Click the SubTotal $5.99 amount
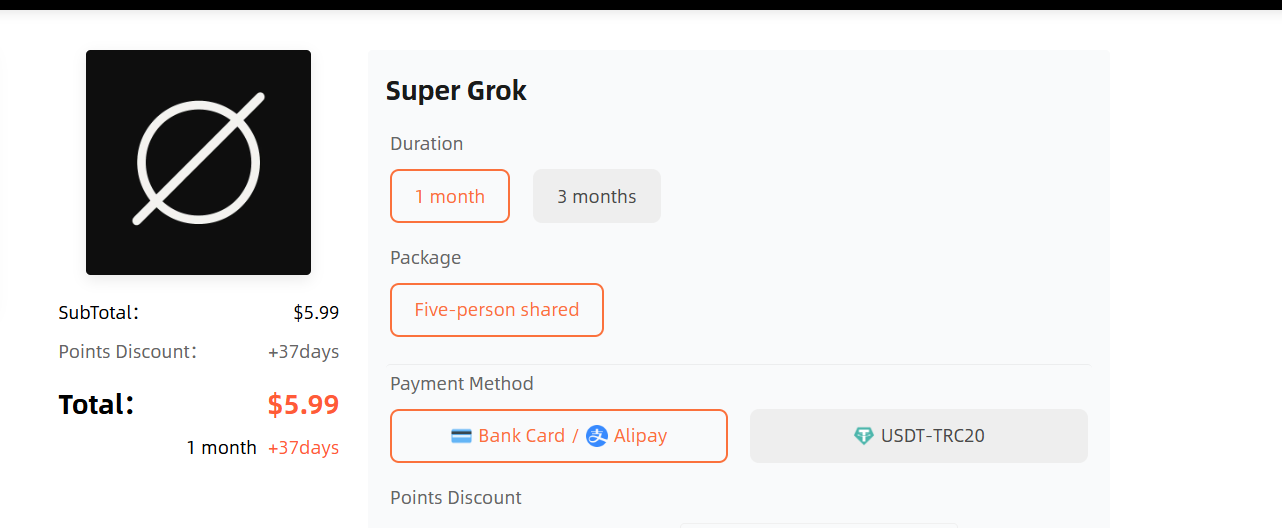 coord(316,313)
